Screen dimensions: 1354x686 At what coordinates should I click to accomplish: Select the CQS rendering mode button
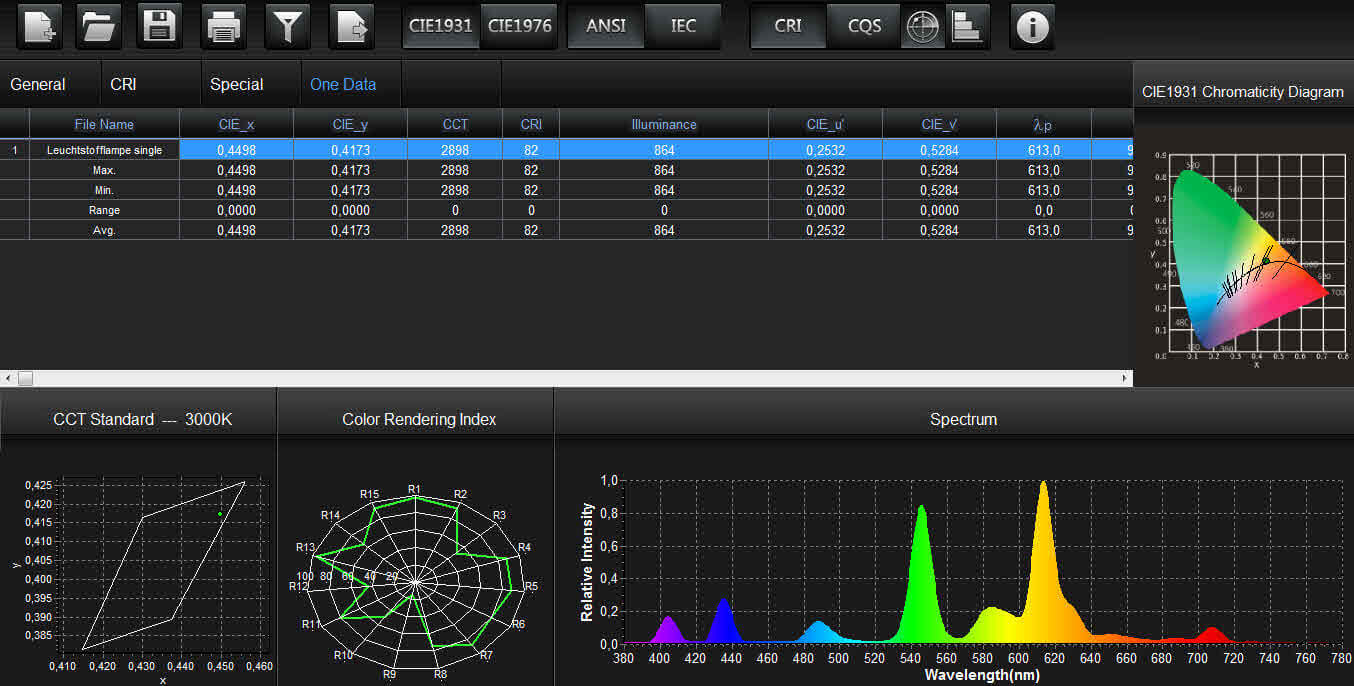coord(865,27)
